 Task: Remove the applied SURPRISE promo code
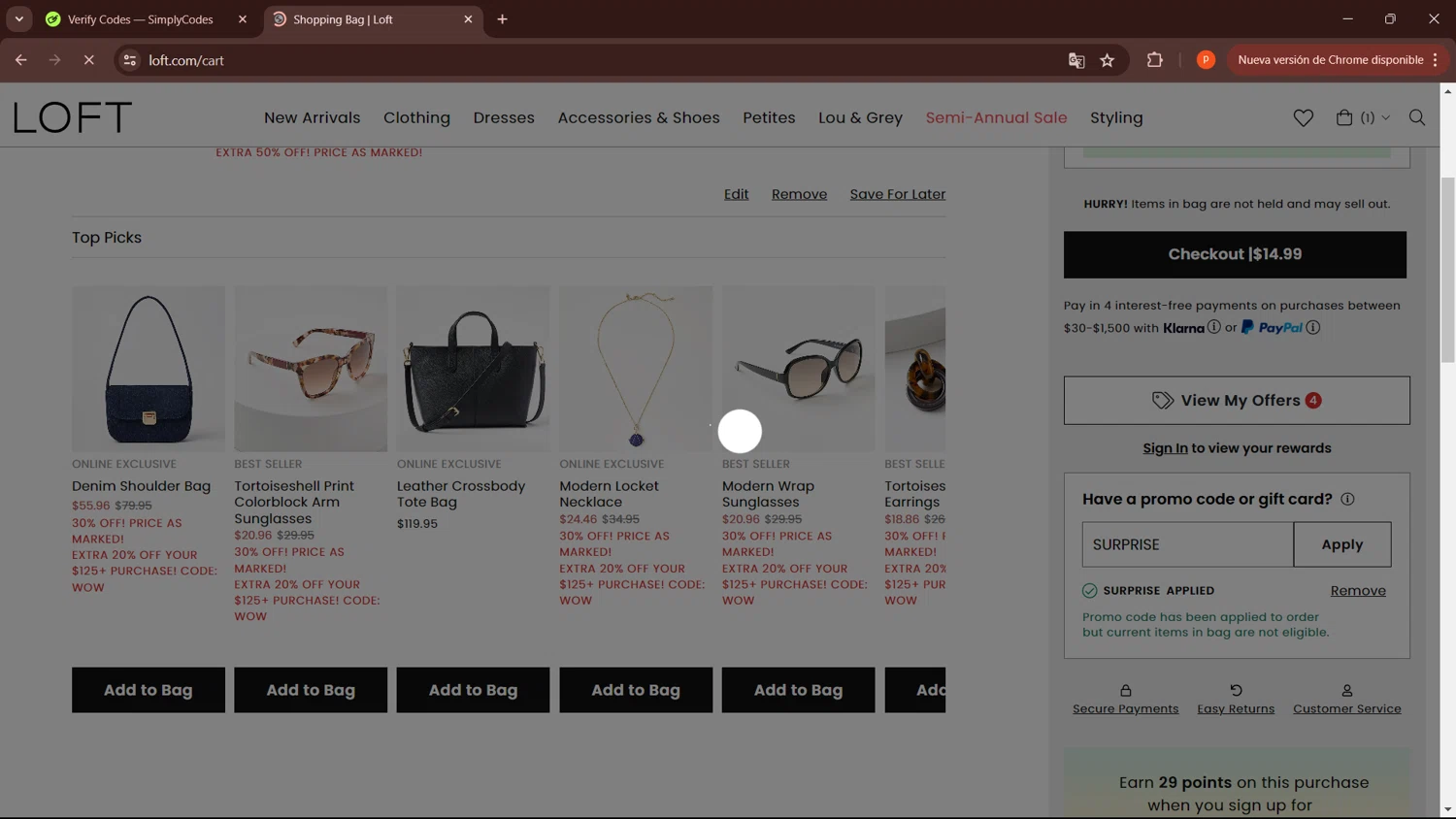click(1358, 591)
